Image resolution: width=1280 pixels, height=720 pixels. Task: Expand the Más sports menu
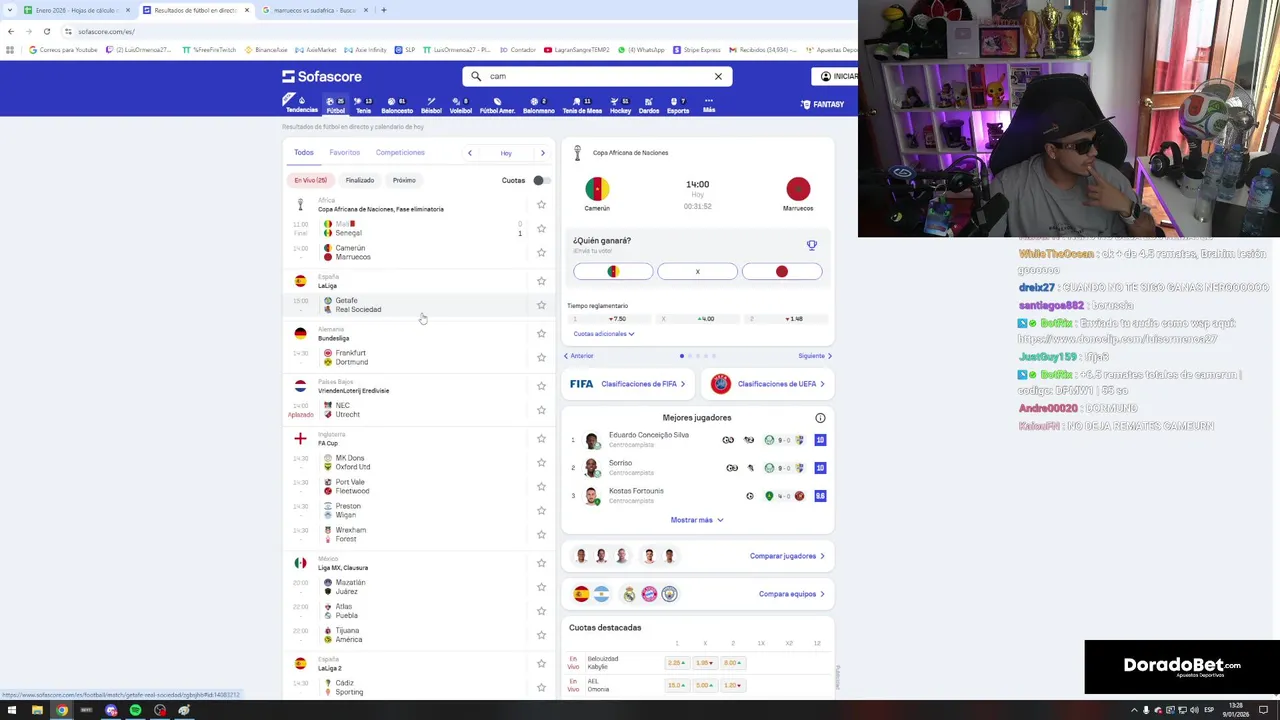708,105
